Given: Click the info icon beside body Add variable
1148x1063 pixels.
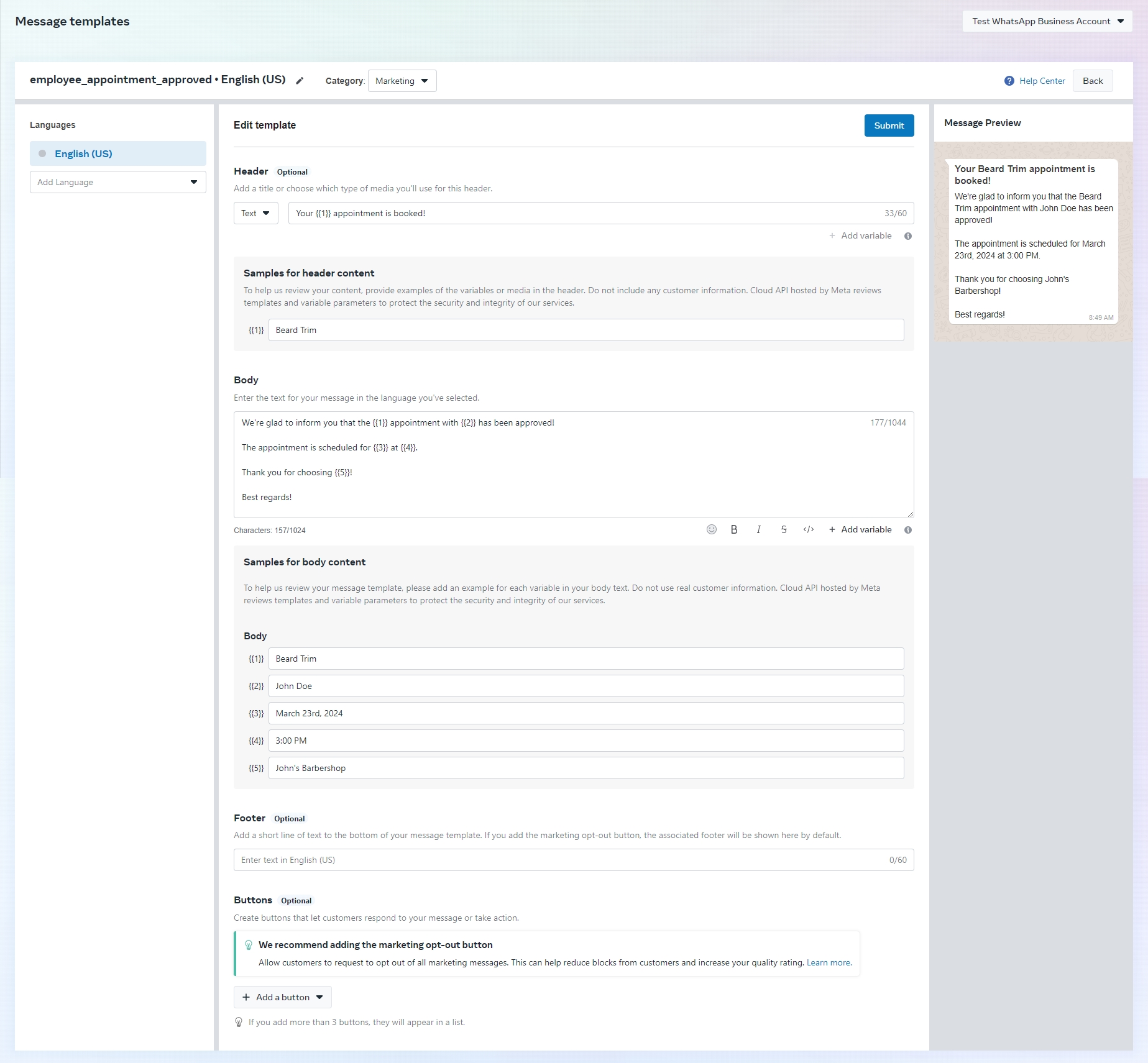Looking at the screenshot, I should click(908, 530).
